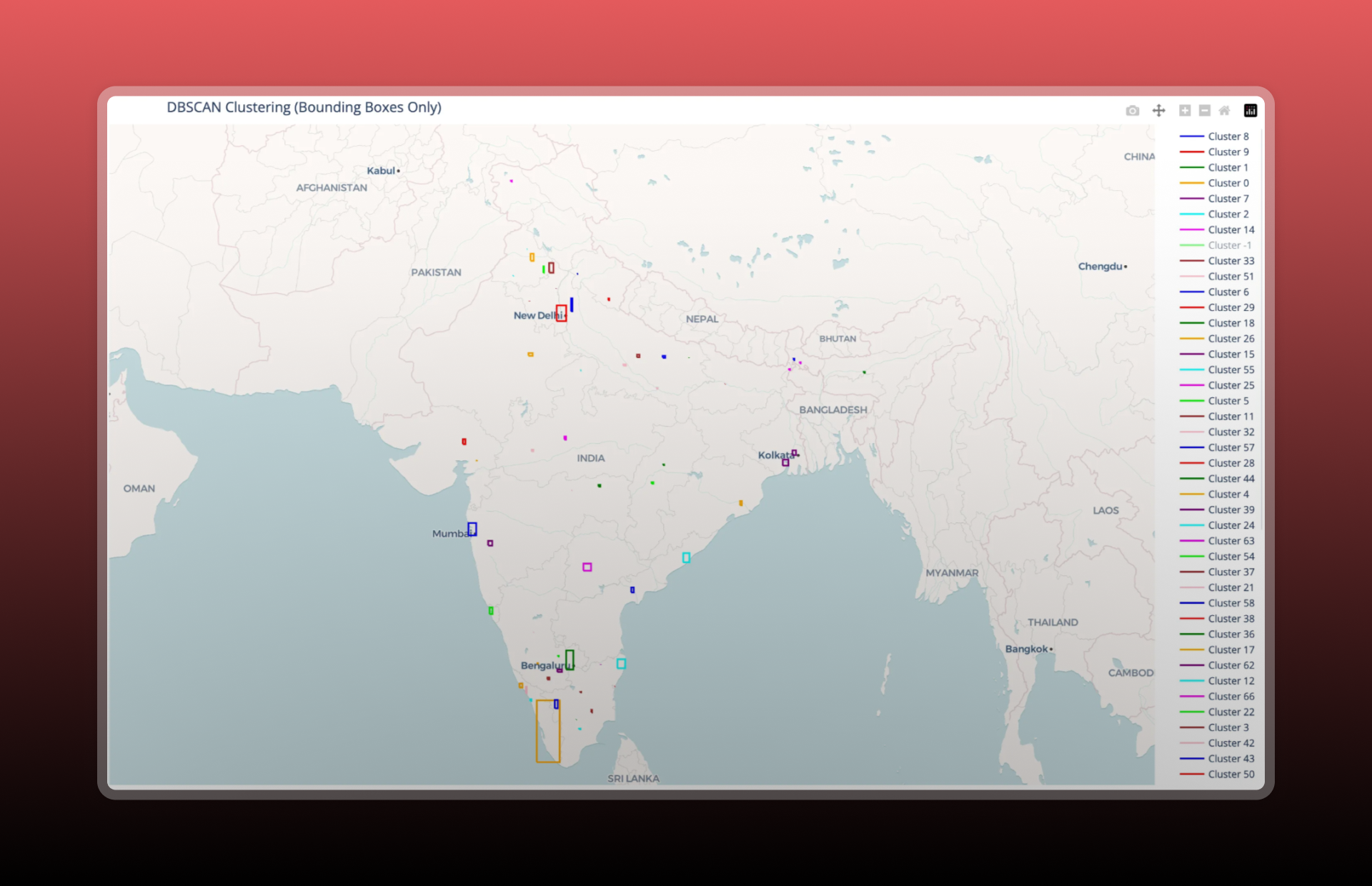Screen dimensions: 1372x886
Task: Zoom in with the plus icon
Action: pos(1185,111)
